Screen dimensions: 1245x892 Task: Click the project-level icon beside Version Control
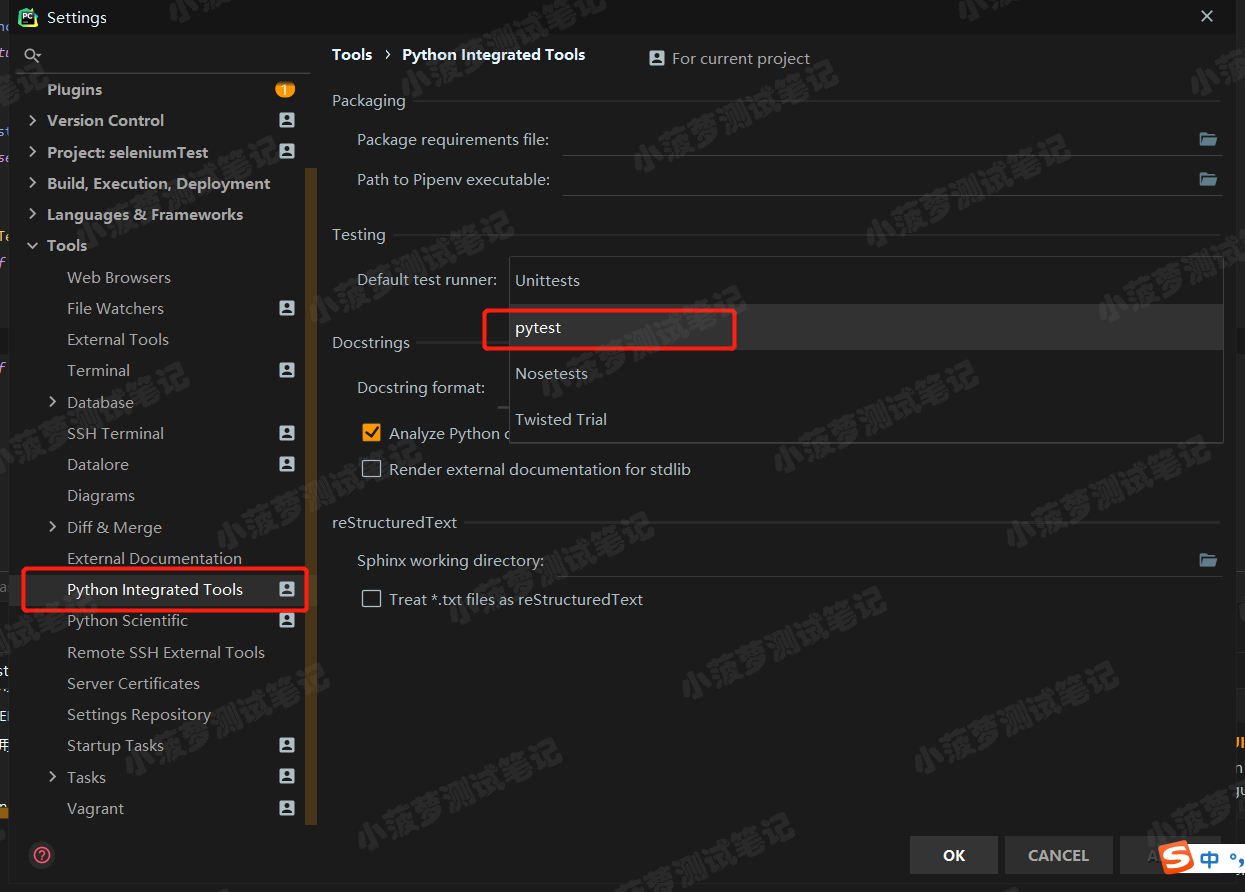287,120
